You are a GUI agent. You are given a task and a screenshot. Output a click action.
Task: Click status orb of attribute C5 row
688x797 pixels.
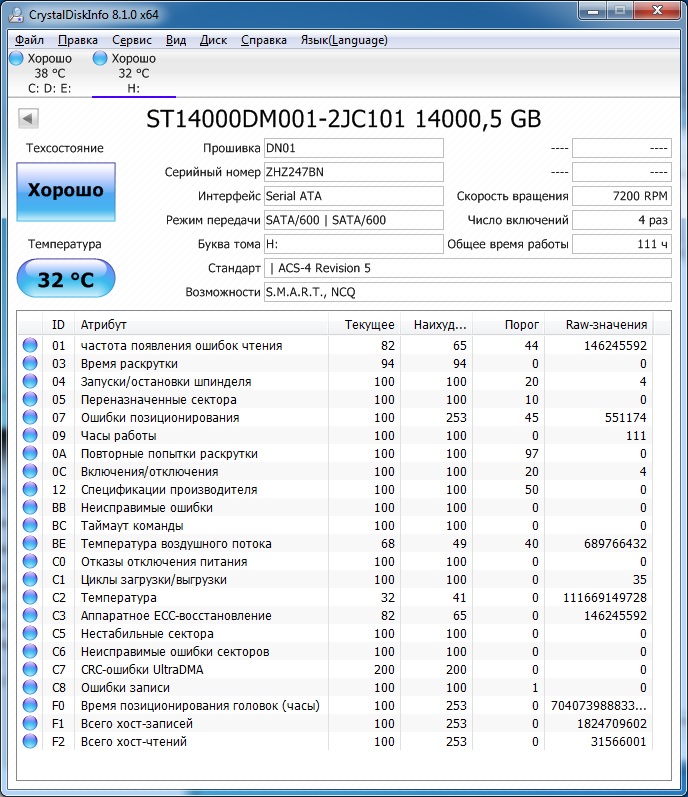tap(30, 633)
